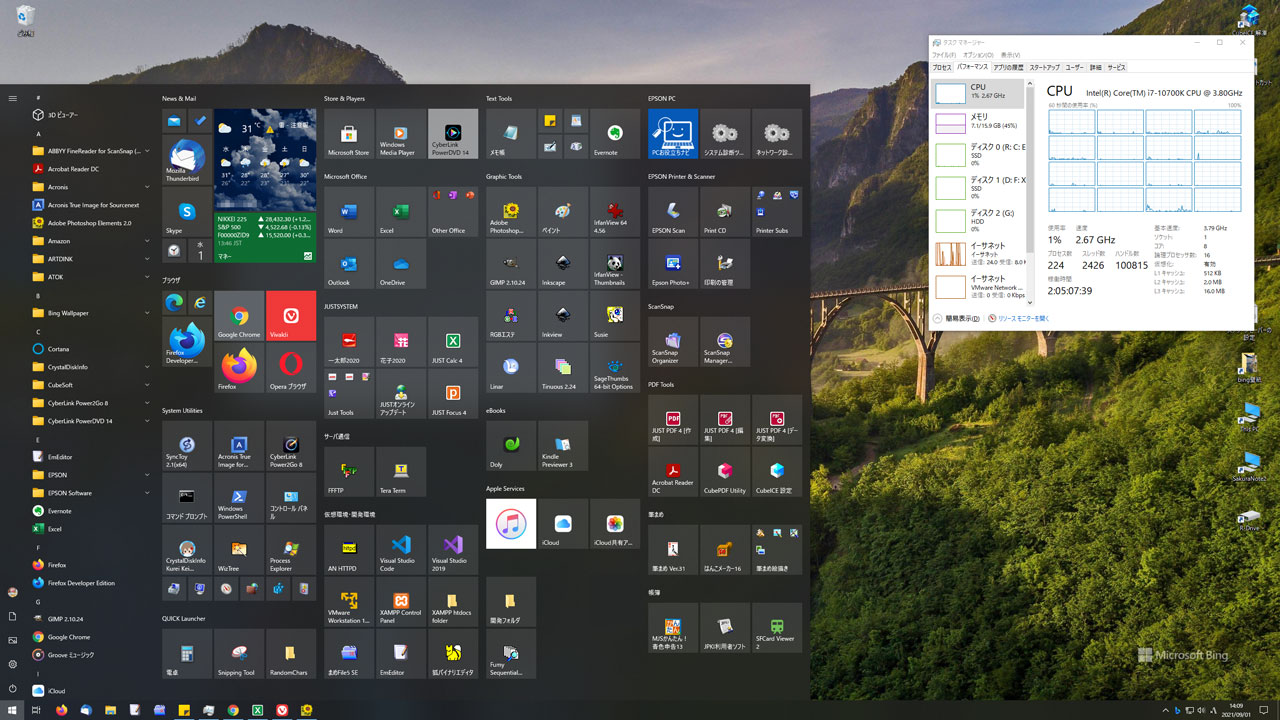Open the Word tile
The image size is (1280, 720).
tap(349, 212)
